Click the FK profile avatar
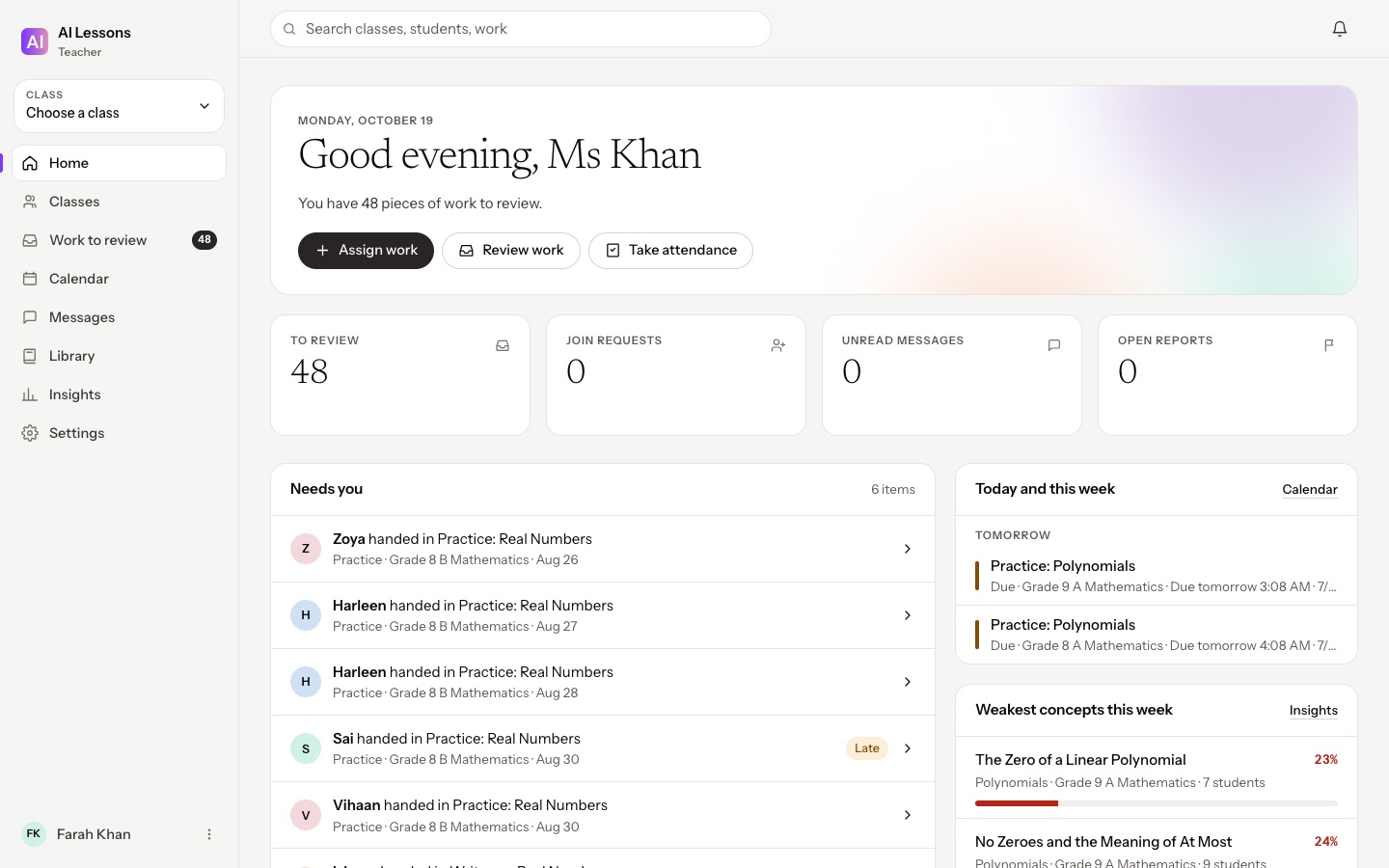Image resolution: width=1389 pixels, height=868 pixels. [x=34, y=834]
